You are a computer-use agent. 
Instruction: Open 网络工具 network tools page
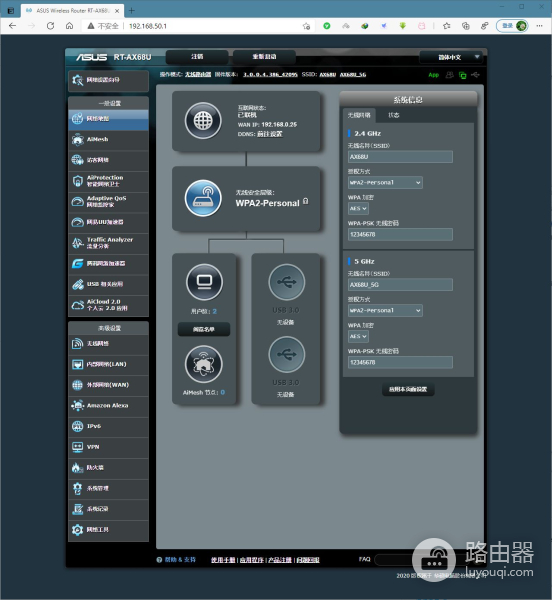pyautogui.click(x=108, y=530)
